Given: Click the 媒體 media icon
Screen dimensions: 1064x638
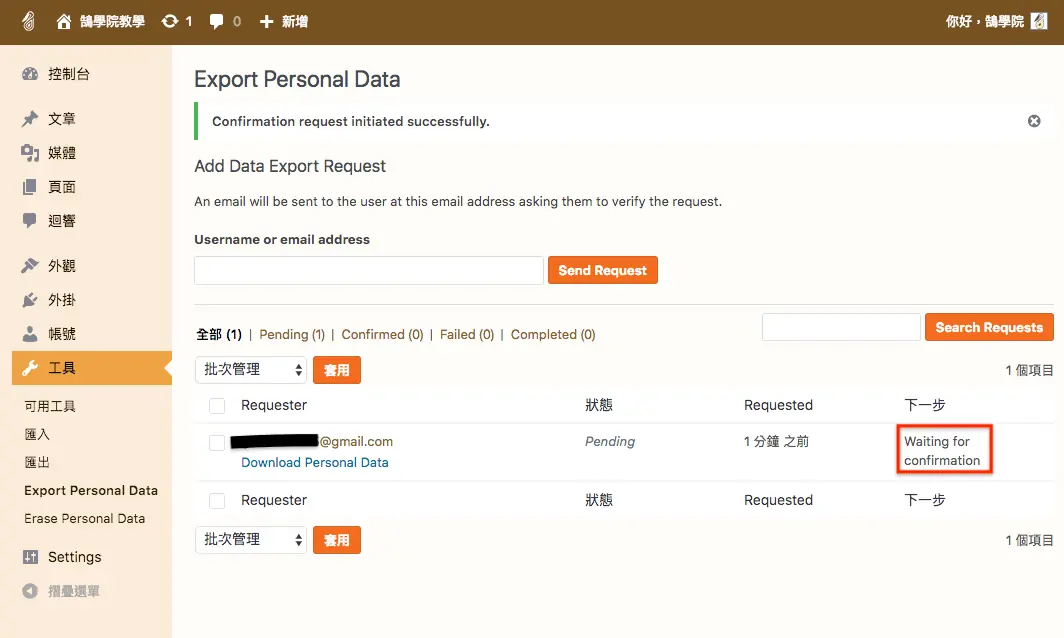Looking at the screenshot, I should [30, 153].
